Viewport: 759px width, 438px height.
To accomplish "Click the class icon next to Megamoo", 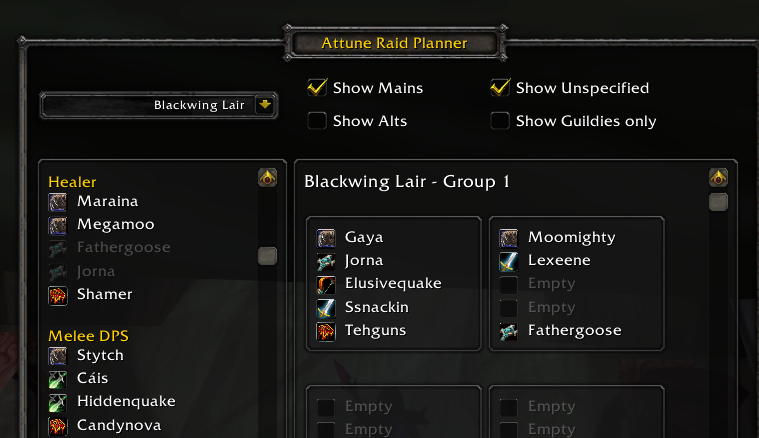I will (58, 225).
